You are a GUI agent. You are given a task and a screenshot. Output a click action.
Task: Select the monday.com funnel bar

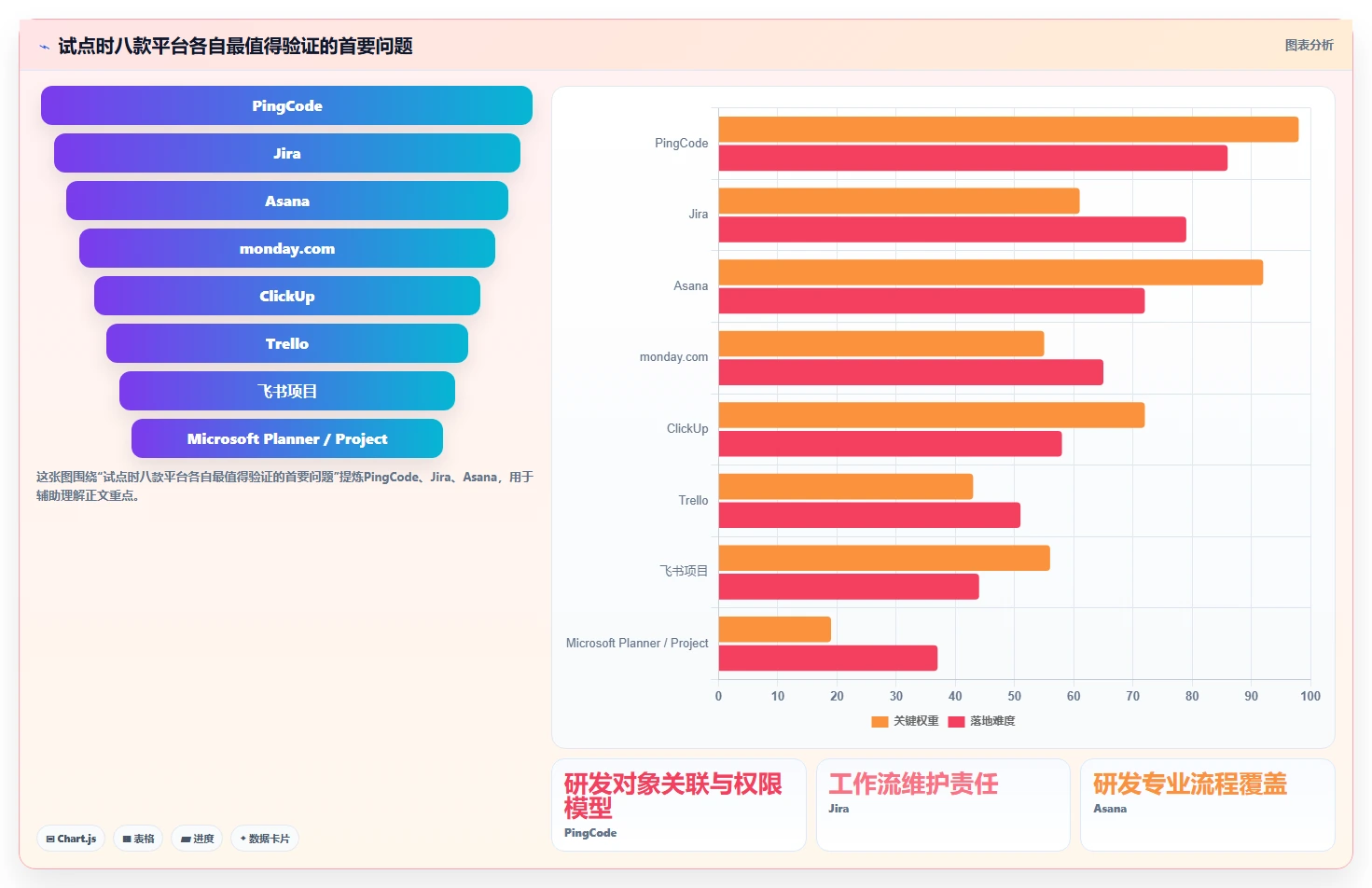pyautogui.click(x=286, y=248)
